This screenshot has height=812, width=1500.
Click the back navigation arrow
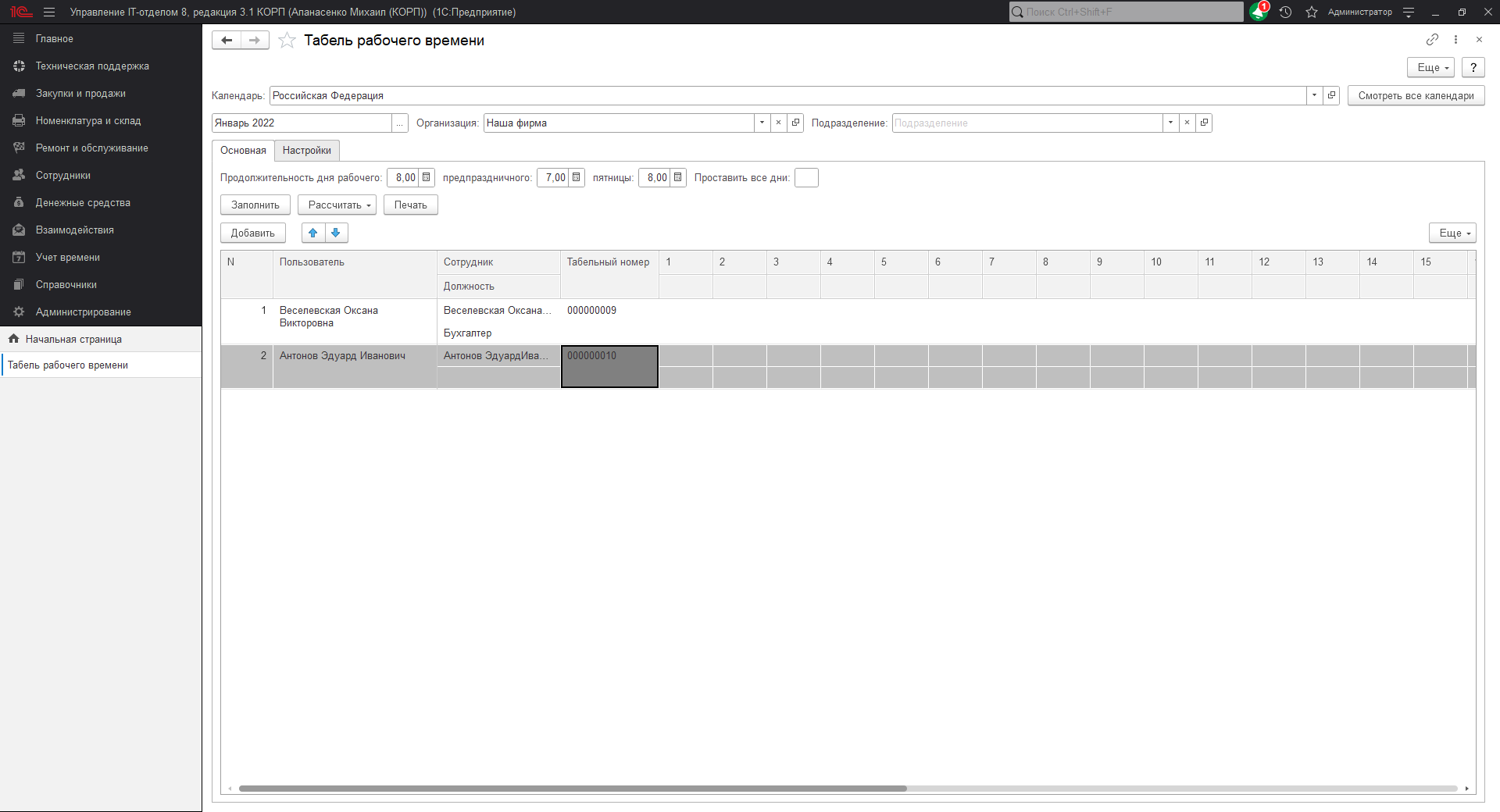coord(227,41)
